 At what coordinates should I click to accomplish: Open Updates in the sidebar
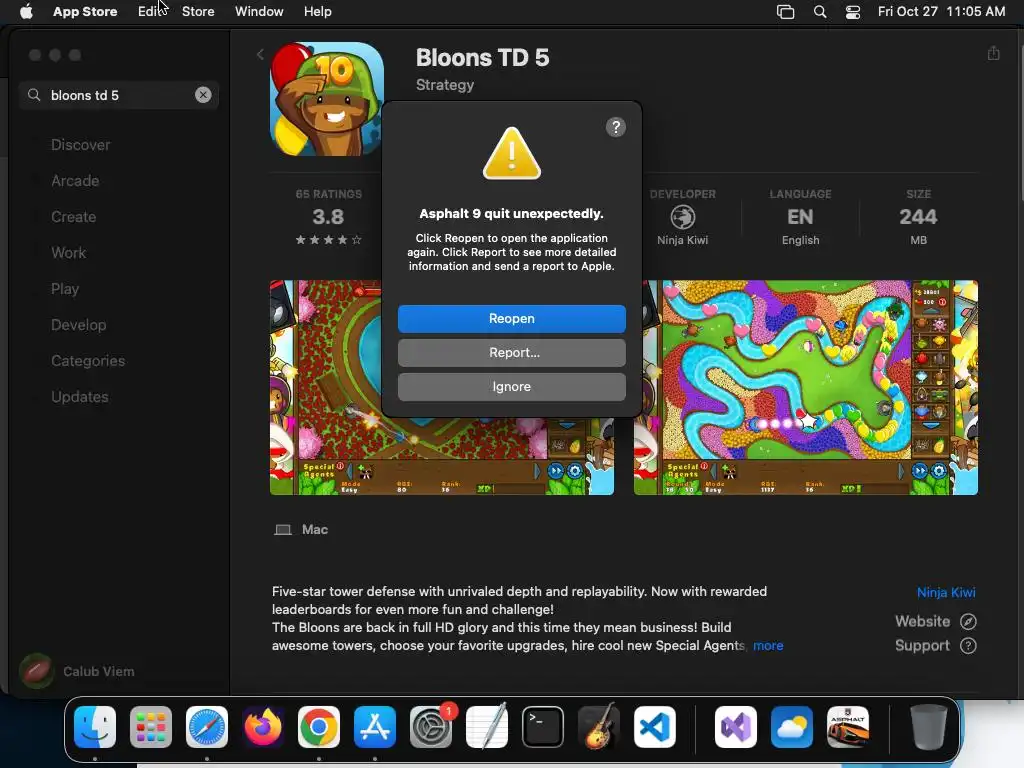coord(80,396)
